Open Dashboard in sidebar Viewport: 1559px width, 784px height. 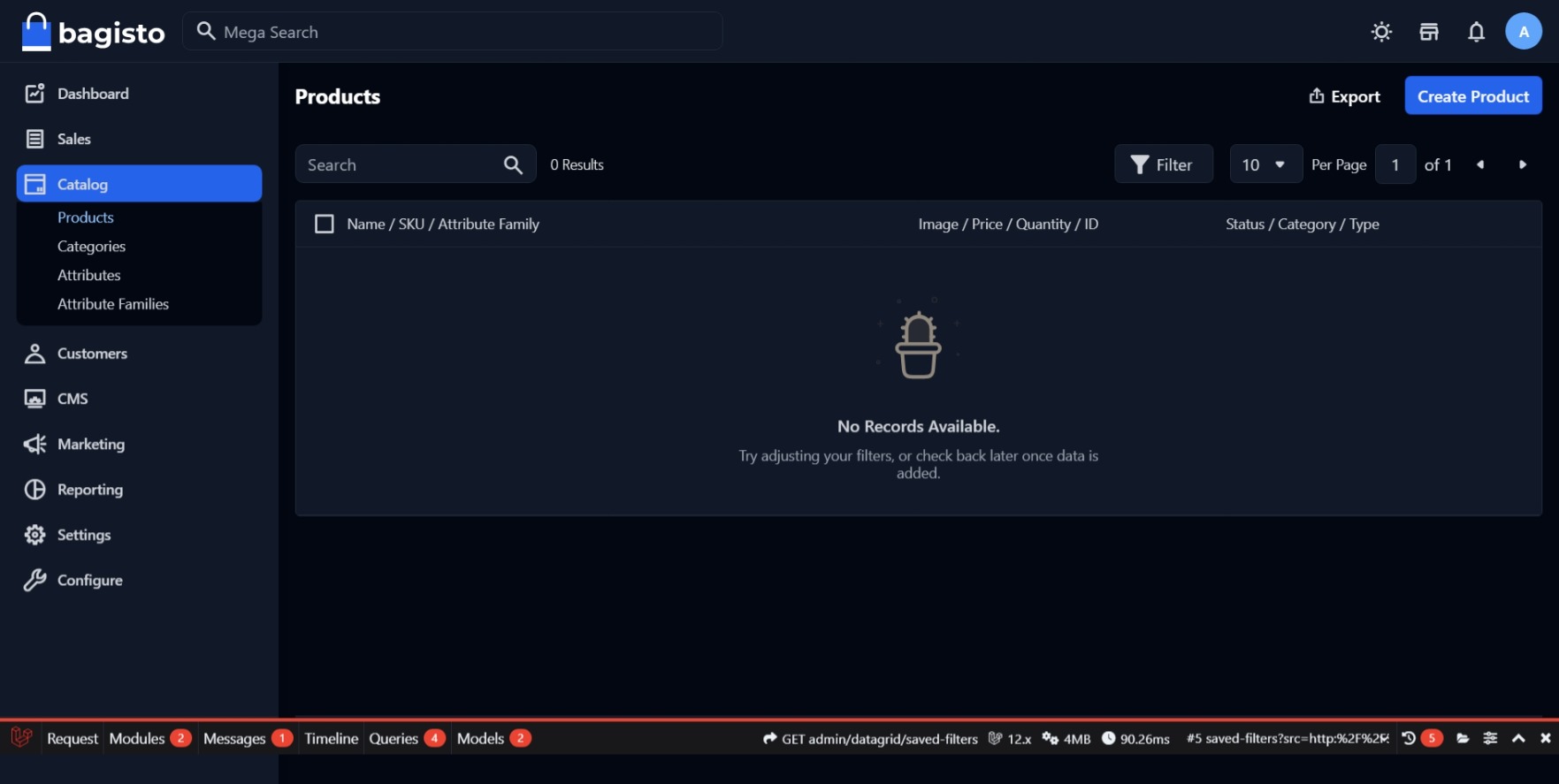tap(139, 94)
